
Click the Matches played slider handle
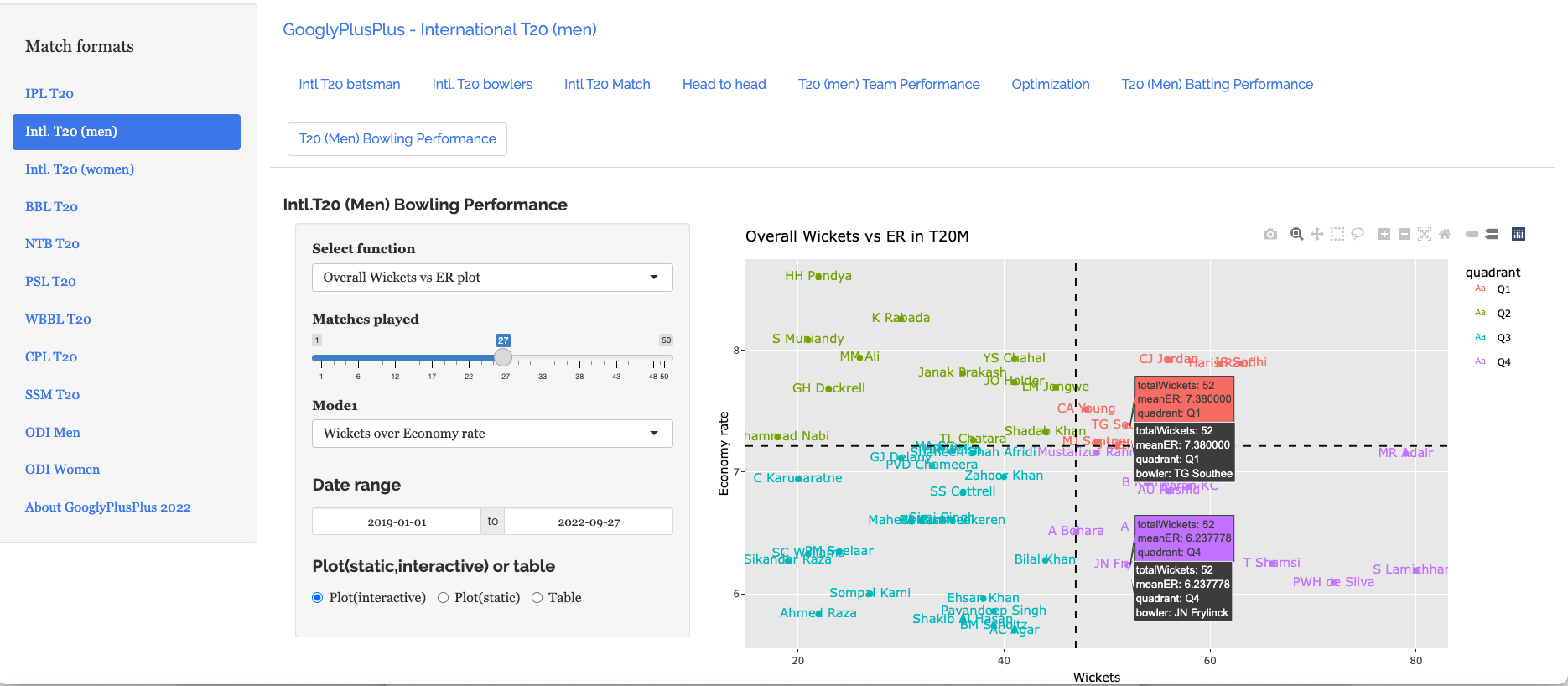point(503,358)
